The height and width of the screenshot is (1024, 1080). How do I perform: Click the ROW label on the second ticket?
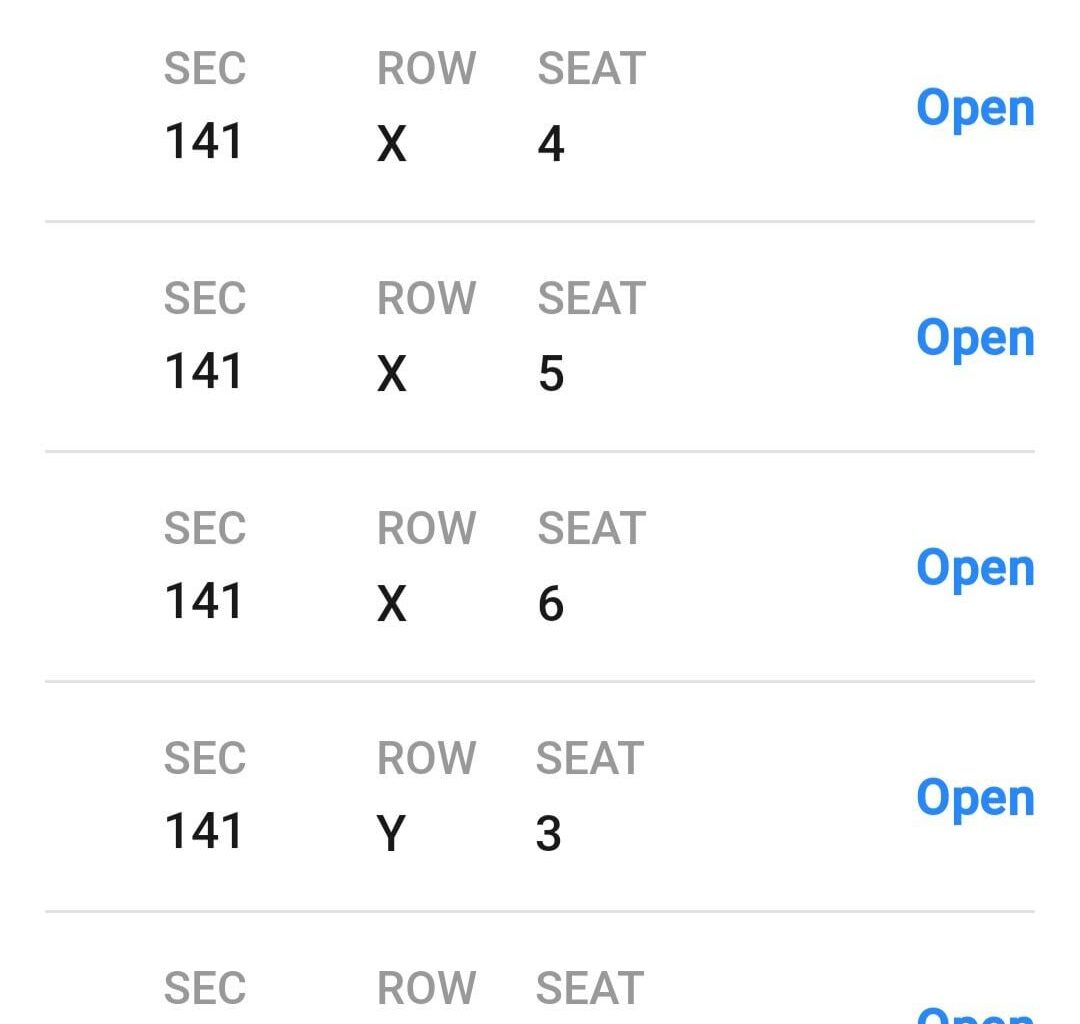[427, 297]
